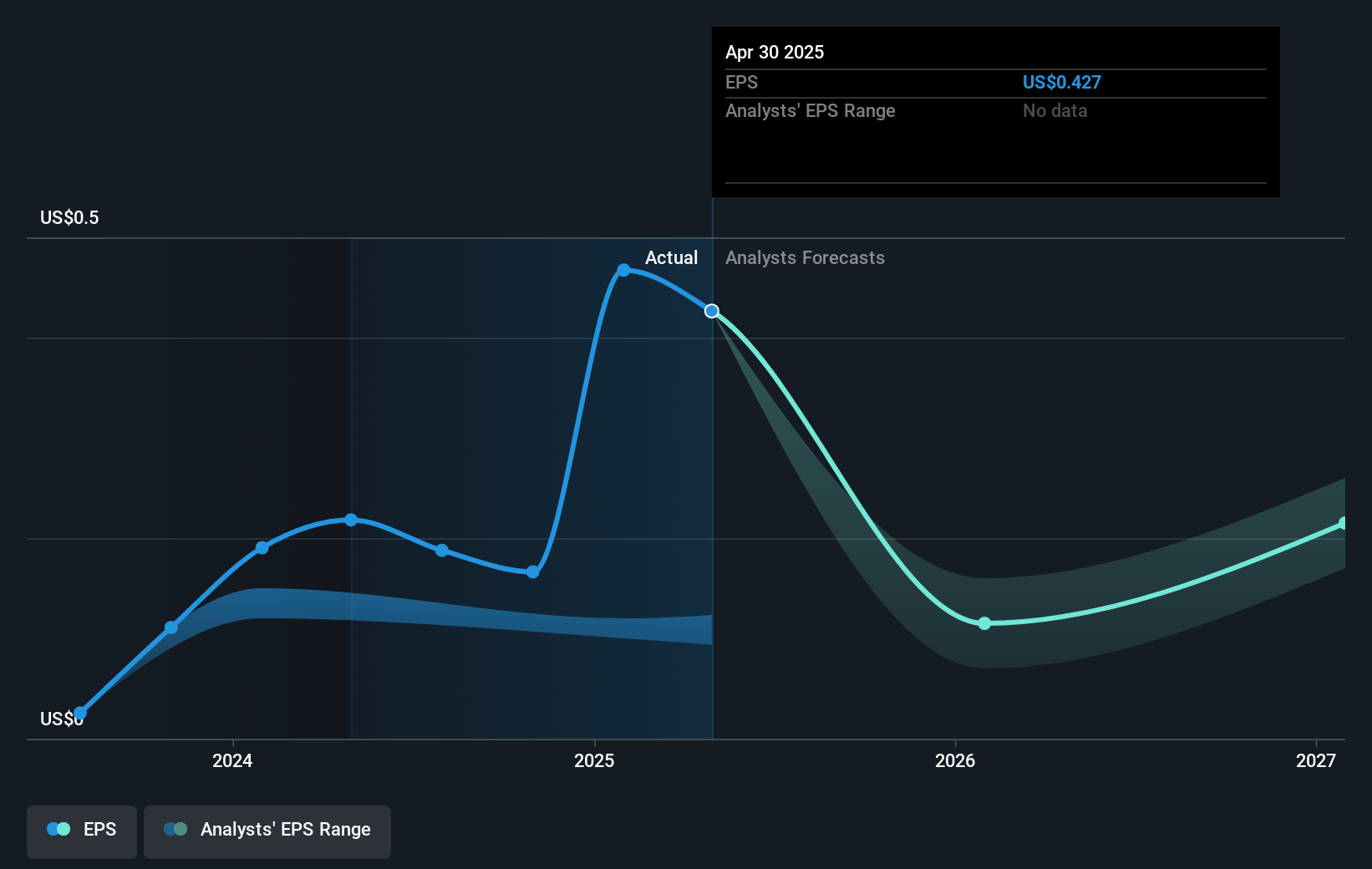Click the 2026 x-axis label
Image resolution: width=1372 pixels, height=869 pixels.
click(x=955, y=760)
